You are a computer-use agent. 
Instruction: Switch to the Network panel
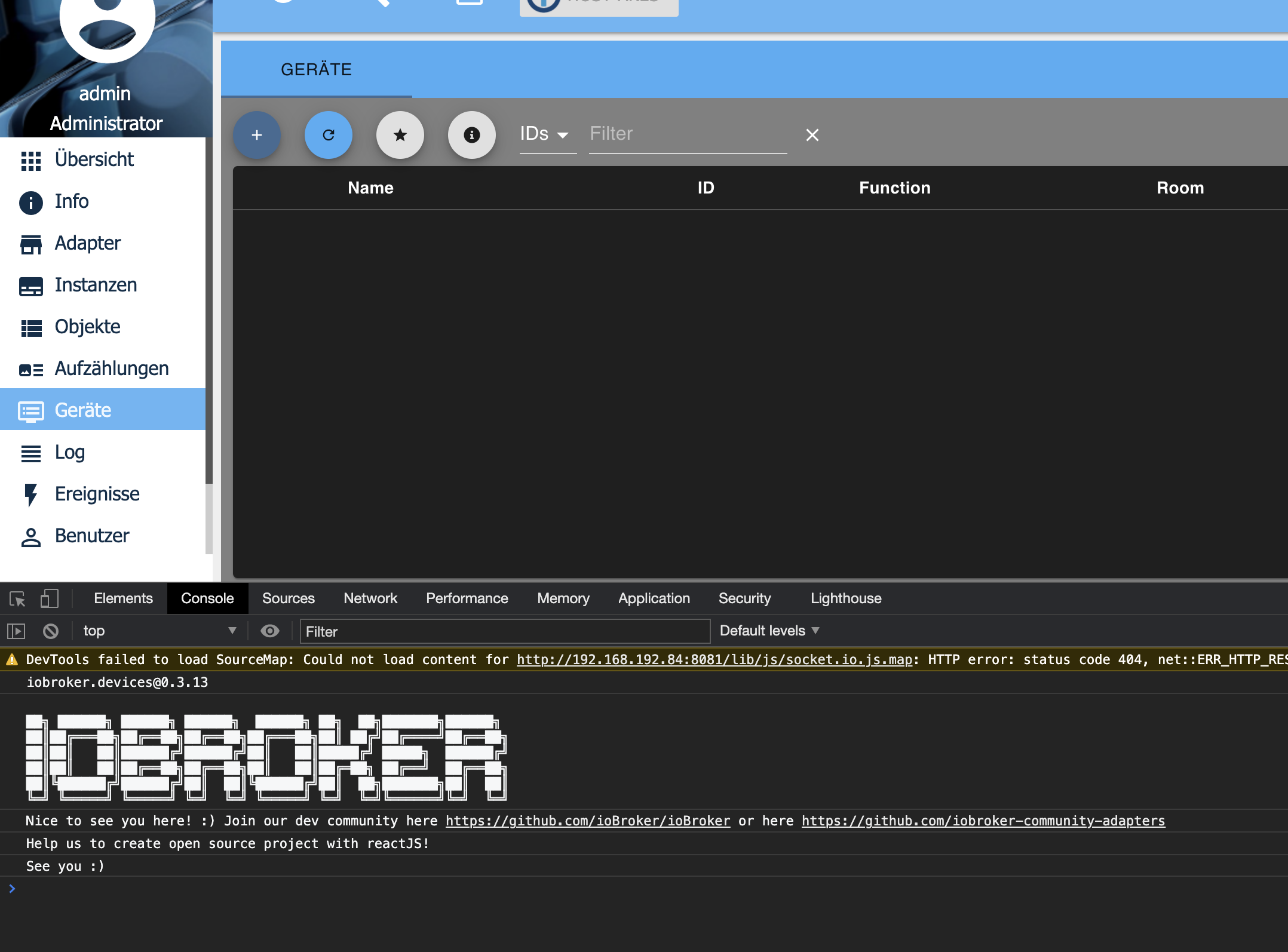click(370, 598)
